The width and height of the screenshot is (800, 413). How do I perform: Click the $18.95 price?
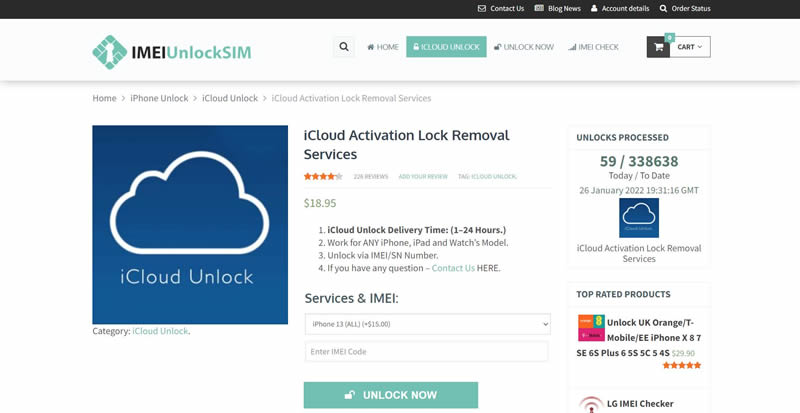click(x=320, y=203)
